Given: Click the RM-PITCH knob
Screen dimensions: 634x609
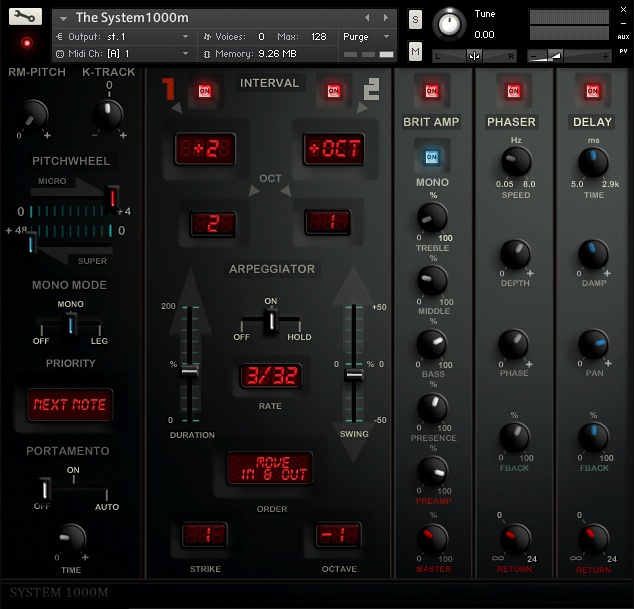Looking at the screenshot, I should click(x=33, y=115).
